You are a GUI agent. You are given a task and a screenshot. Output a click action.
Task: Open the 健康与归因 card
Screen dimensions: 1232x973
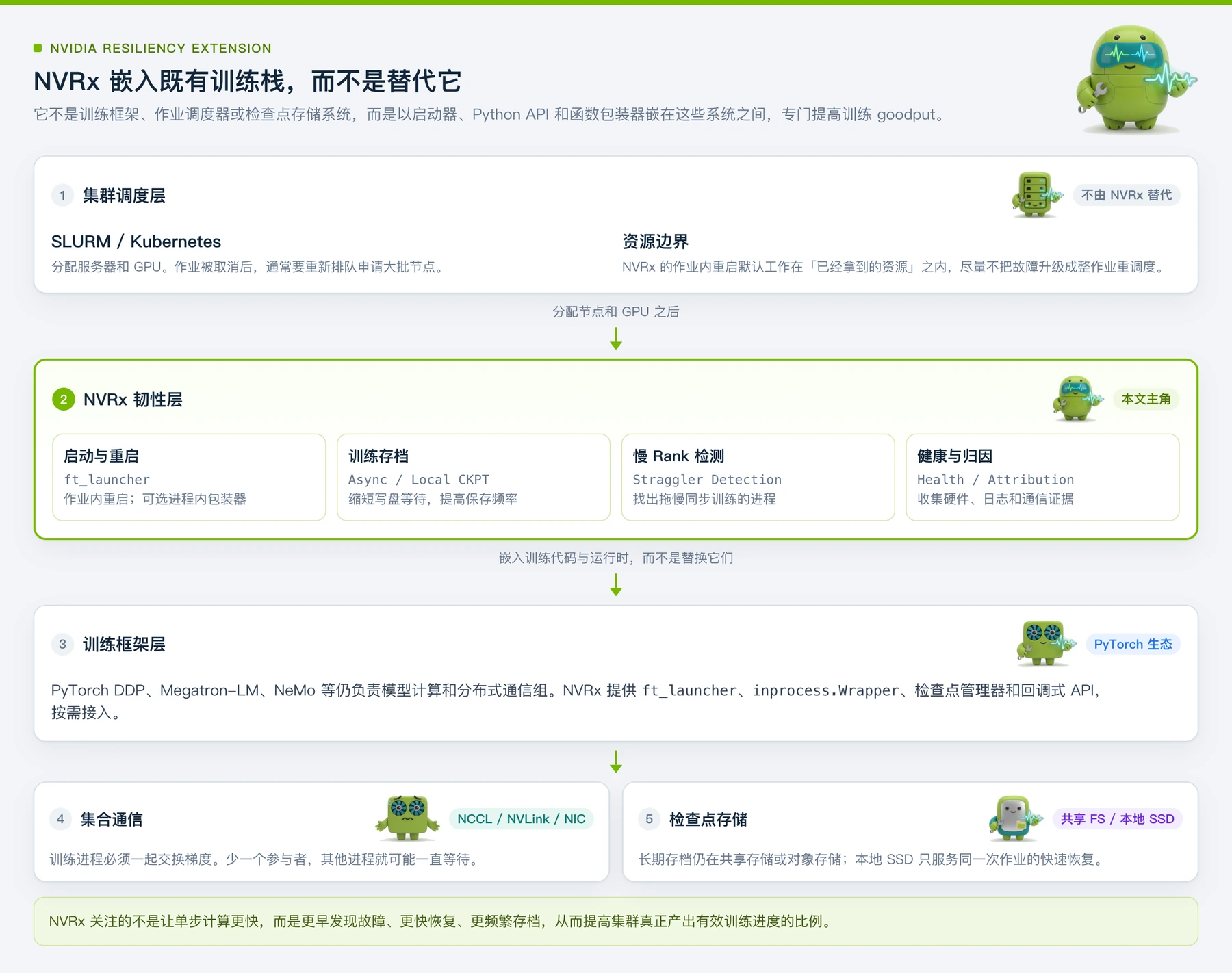pos(1042,478)
